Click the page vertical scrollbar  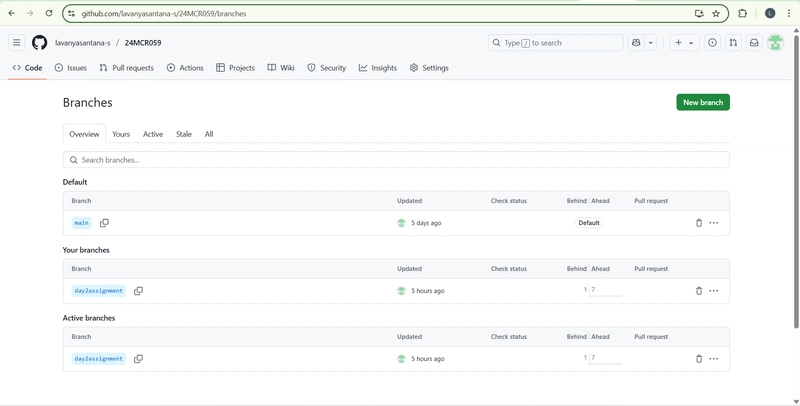pos(796,178)
